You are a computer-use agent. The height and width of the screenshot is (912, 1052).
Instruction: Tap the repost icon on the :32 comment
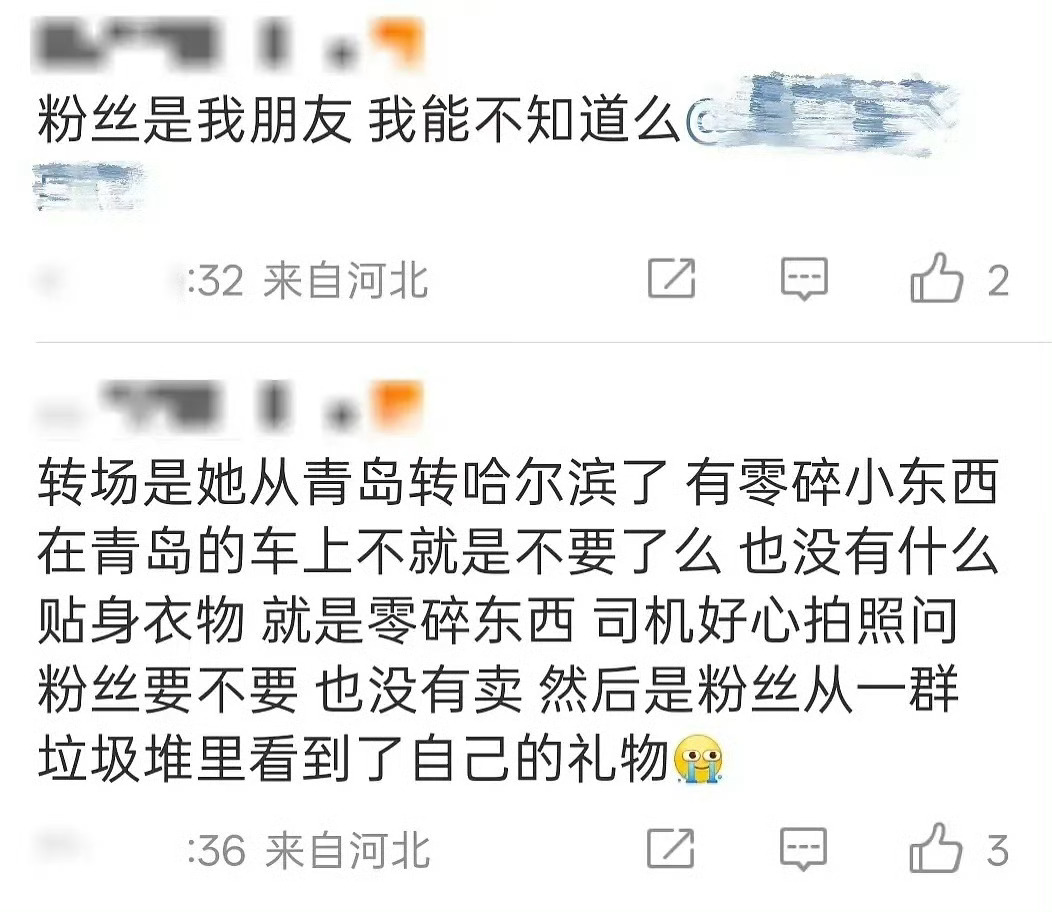(672, 278)
